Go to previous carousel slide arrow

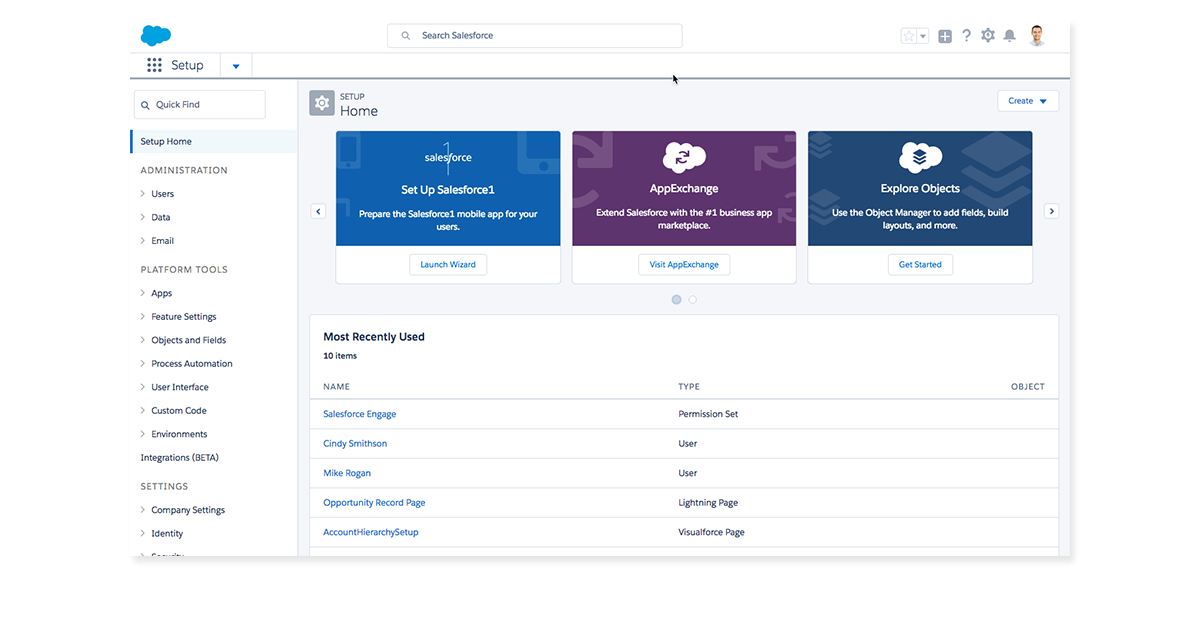pyautogui.click(x=318, y=211)
